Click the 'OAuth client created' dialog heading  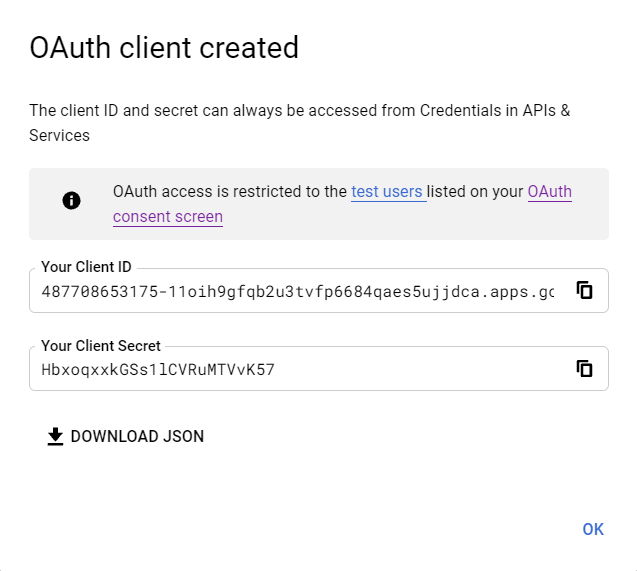164,47
